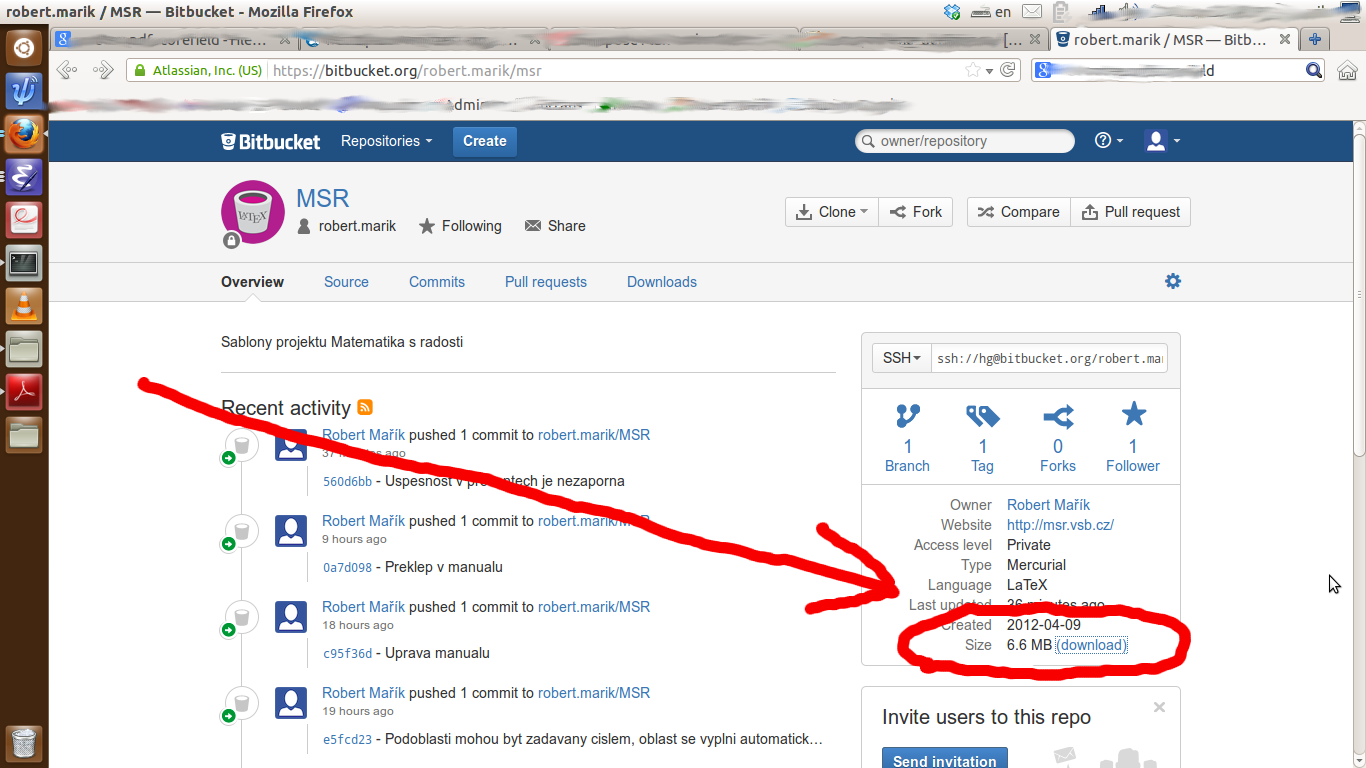Open commit c95f36d

coord(347,653)
